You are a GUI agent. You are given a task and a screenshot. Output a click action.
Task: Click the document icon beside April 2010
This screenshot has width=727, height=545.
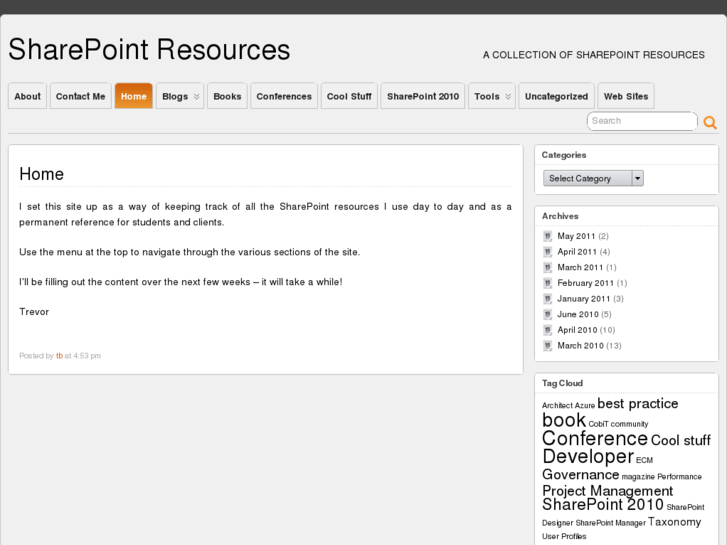[548, 330]
